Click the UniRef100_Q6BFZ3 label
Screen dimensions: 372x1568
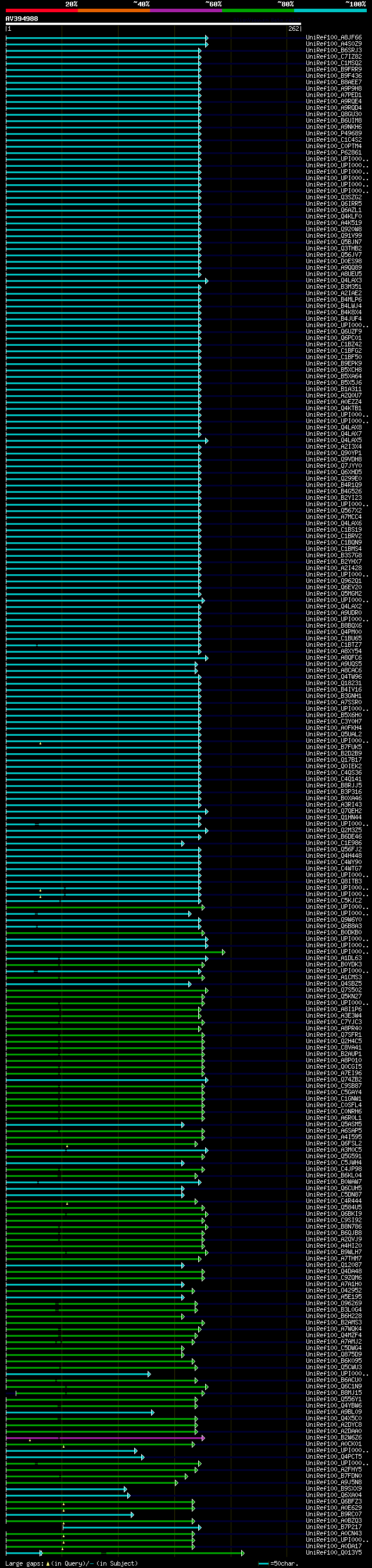click(x=334, y=1502)
